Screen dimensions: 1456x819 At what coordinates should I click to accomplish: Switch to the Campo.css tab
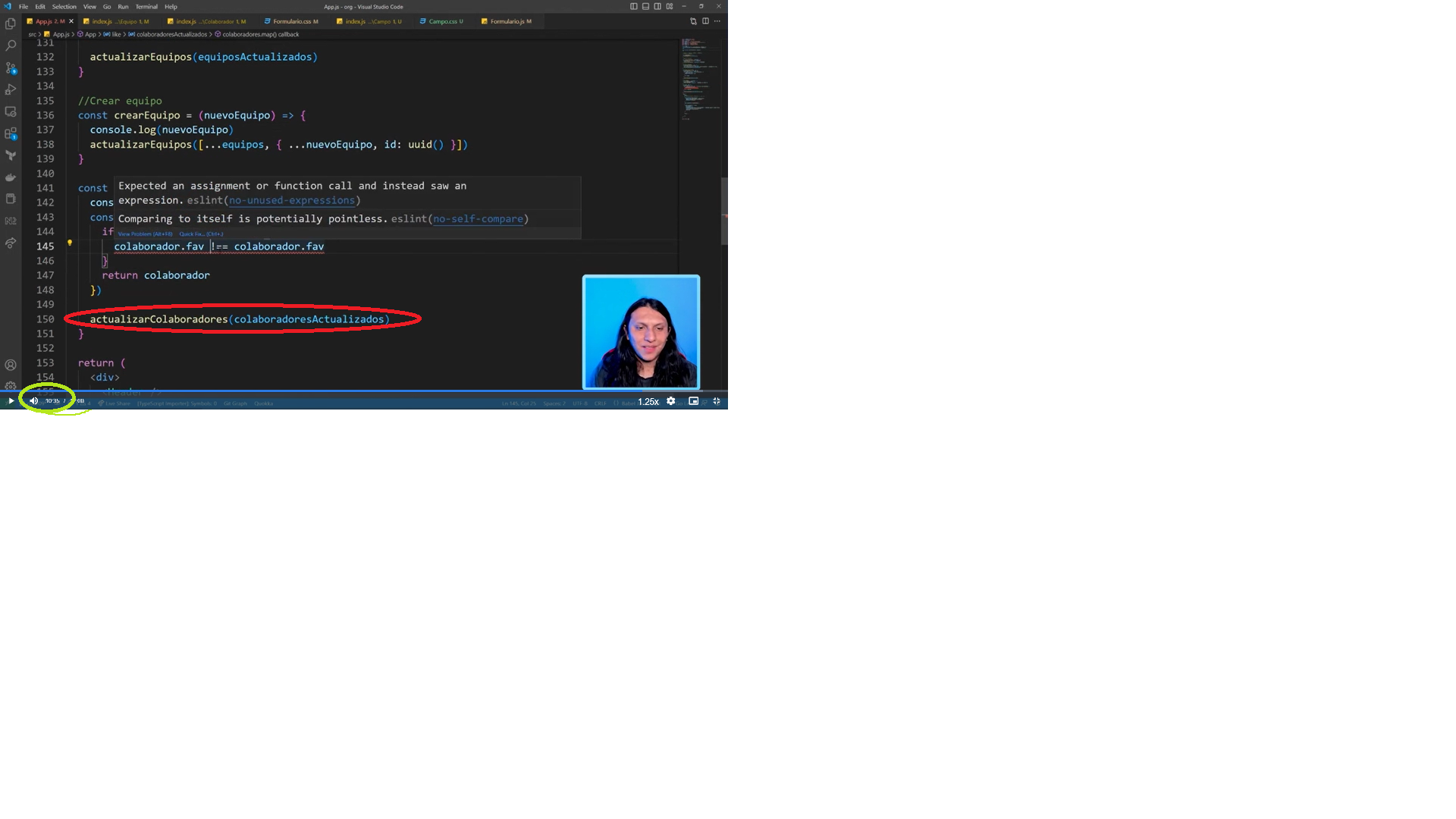coord(441,21)
